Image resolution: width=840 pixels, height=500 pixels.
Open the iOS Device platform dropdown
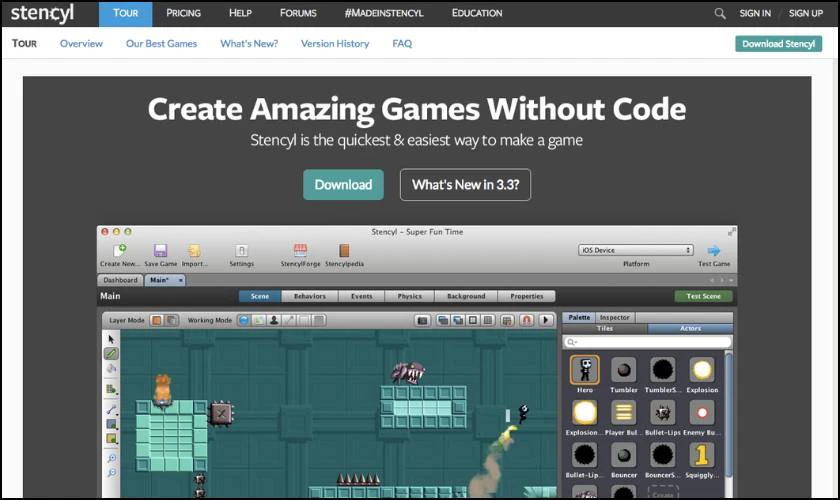[x=636, y=250]
